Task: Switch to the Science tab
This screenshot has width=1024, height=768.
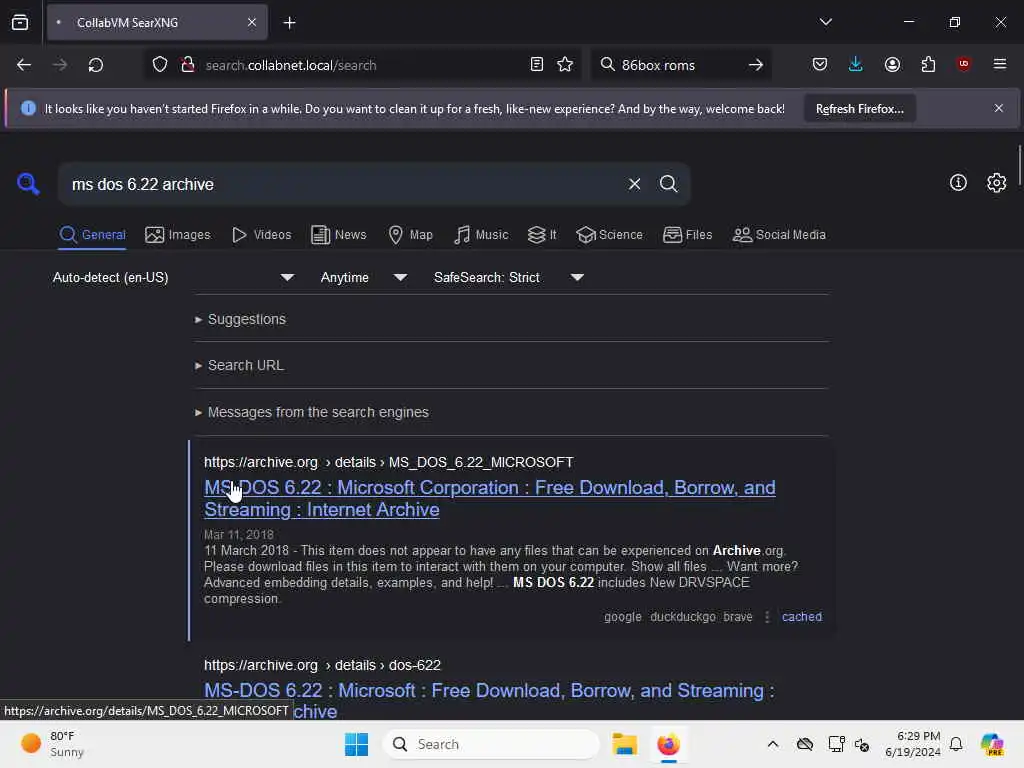Action: 609,234
